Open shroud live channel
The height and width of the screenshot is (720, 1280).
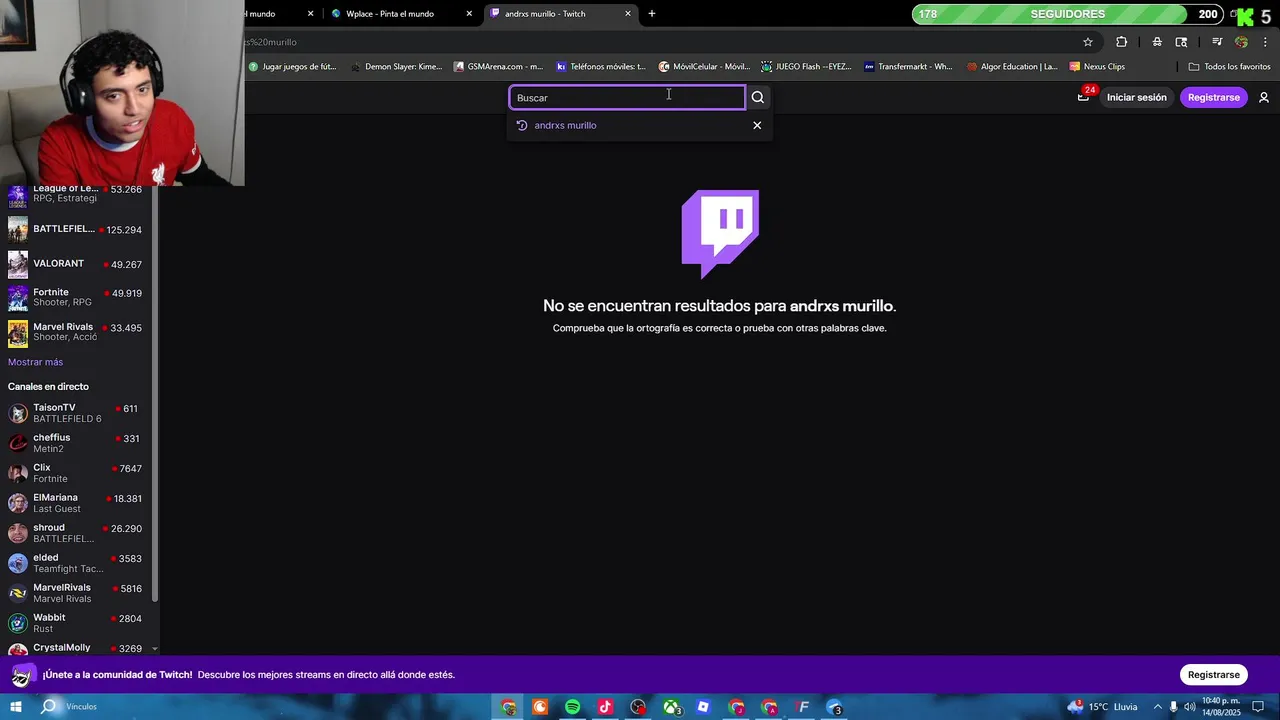(76, 533)
